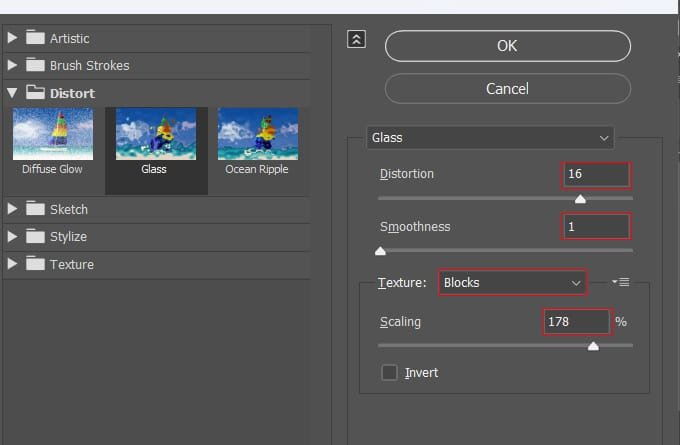Cancel the filter gallery dialog
The width and height of the screenshot is (680, 445).
point(507,89)
